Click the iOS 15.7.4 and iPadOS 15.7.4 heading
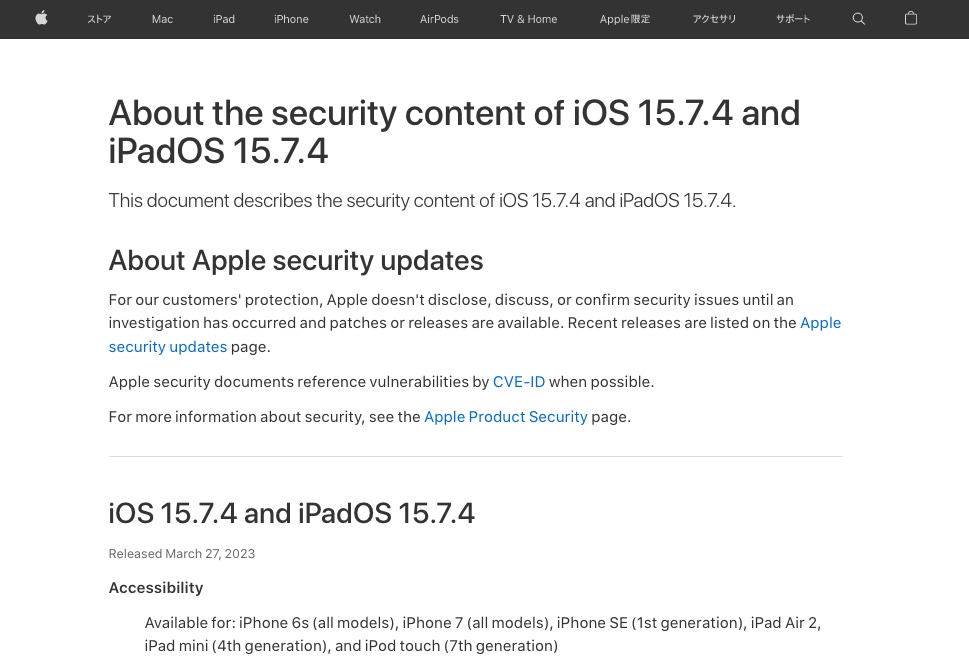Viewport: 969px width, 663px height. [x=291, y=513]
